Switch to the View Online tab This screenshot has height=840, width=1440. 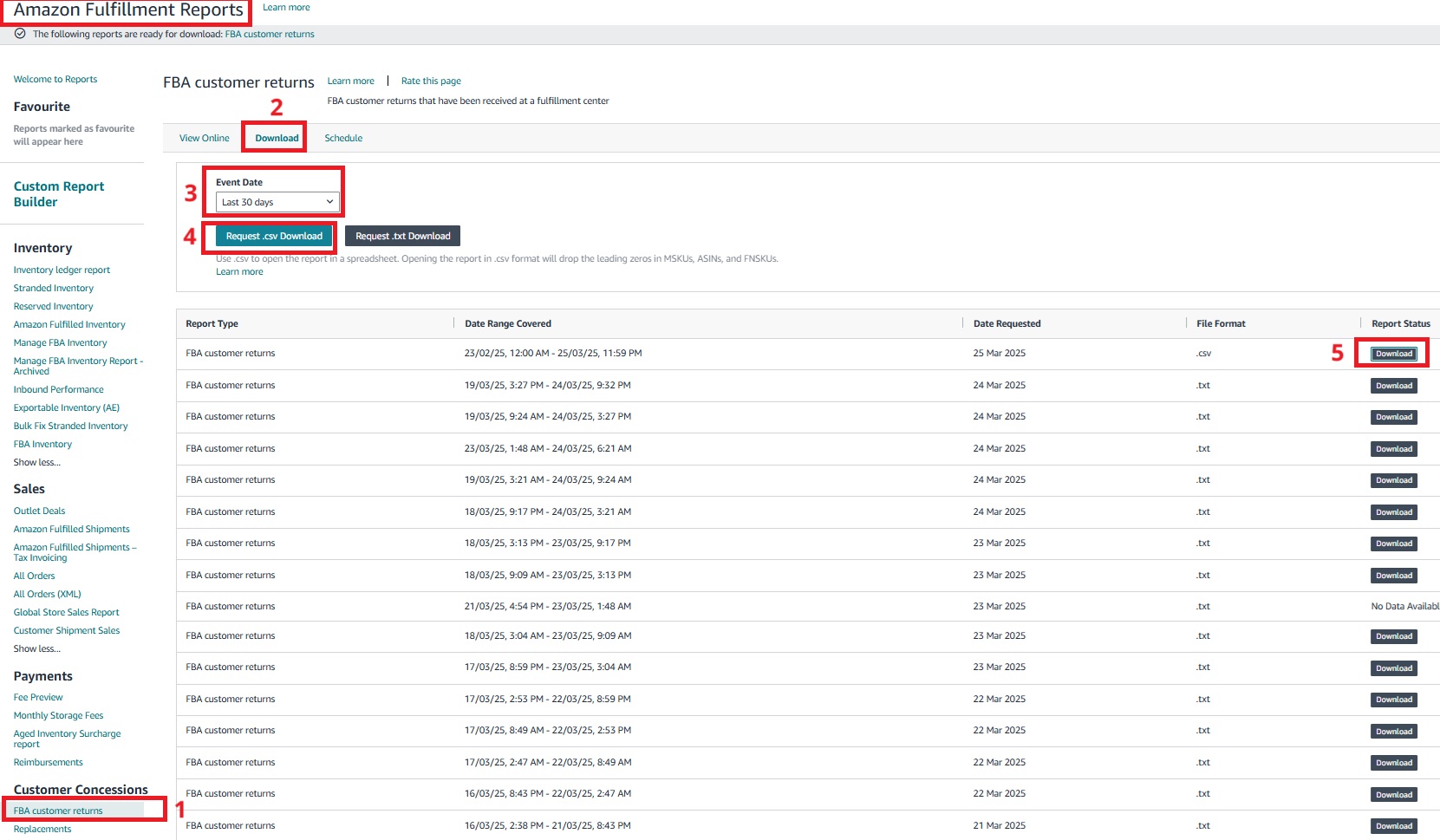pos(205,138)
